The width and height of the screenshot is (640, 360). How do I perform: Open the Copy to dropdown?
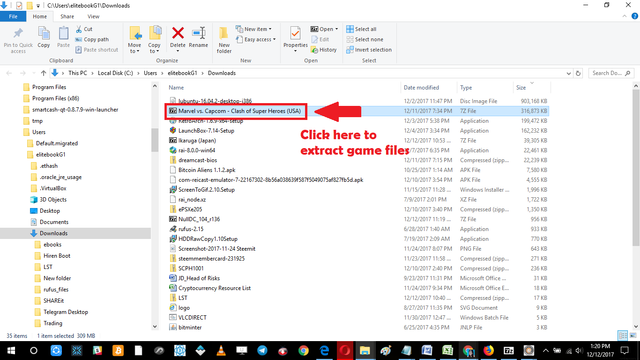tap(154, 40)
